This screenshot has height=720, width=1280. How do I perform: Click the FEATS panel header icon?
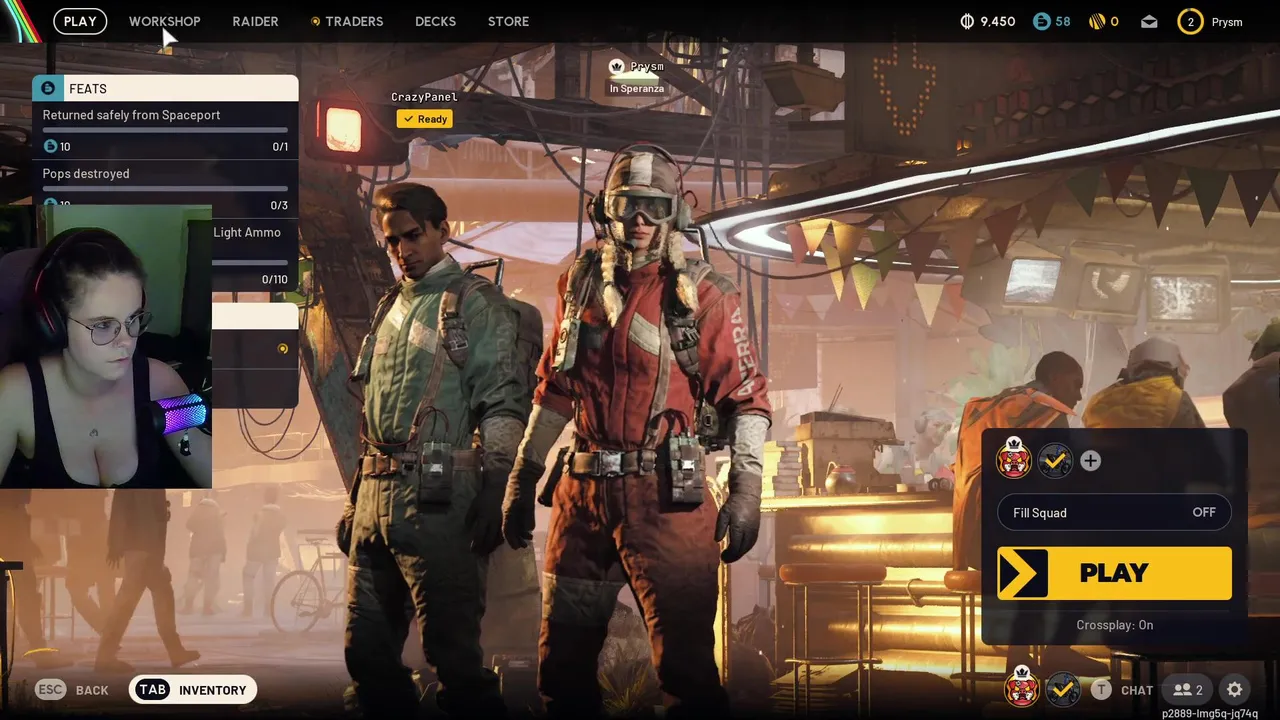(x=46, y=88)
